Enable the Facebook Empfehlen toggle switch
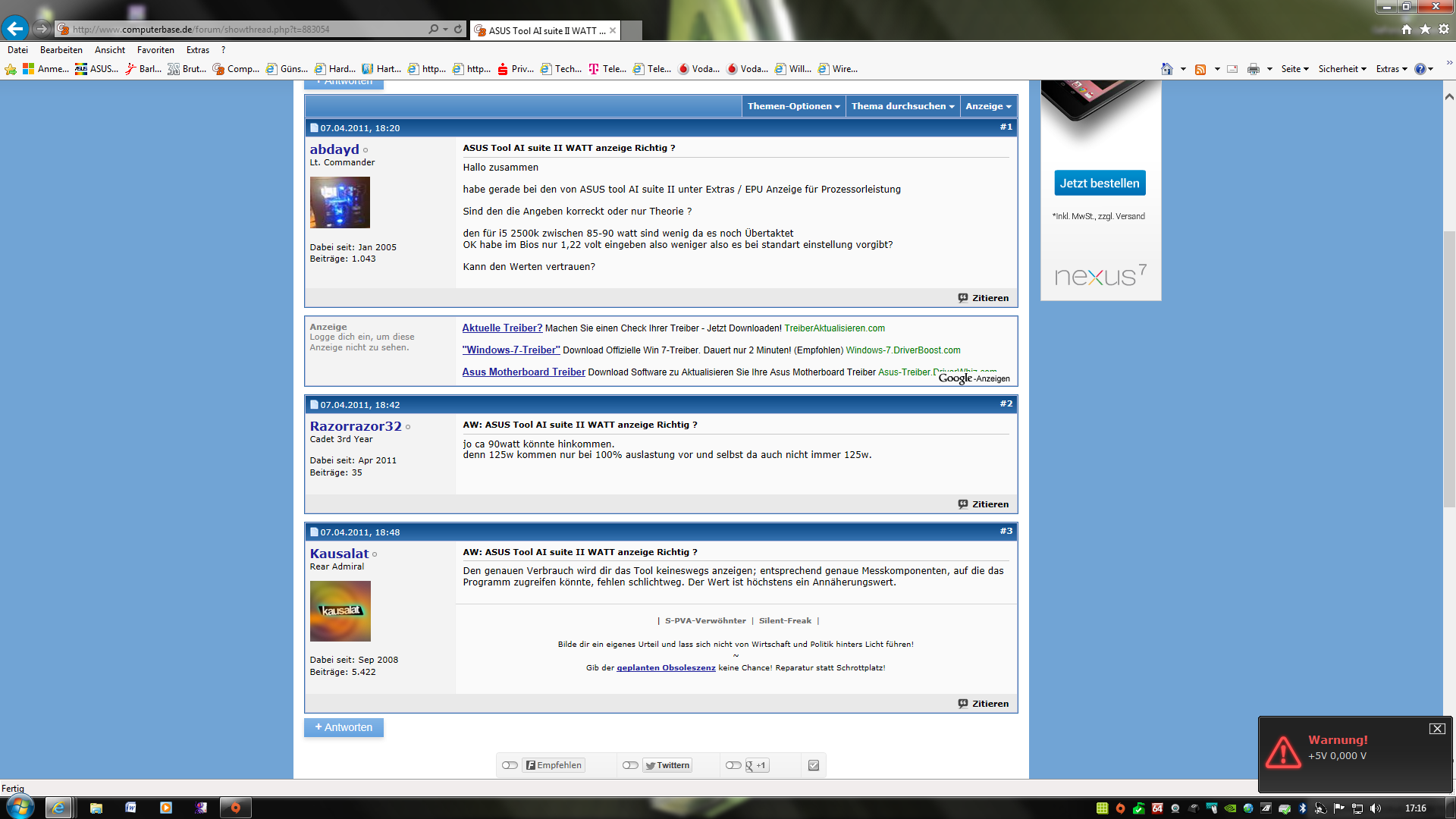Screen dimensions: 1456x819 (x=510, y=765)
